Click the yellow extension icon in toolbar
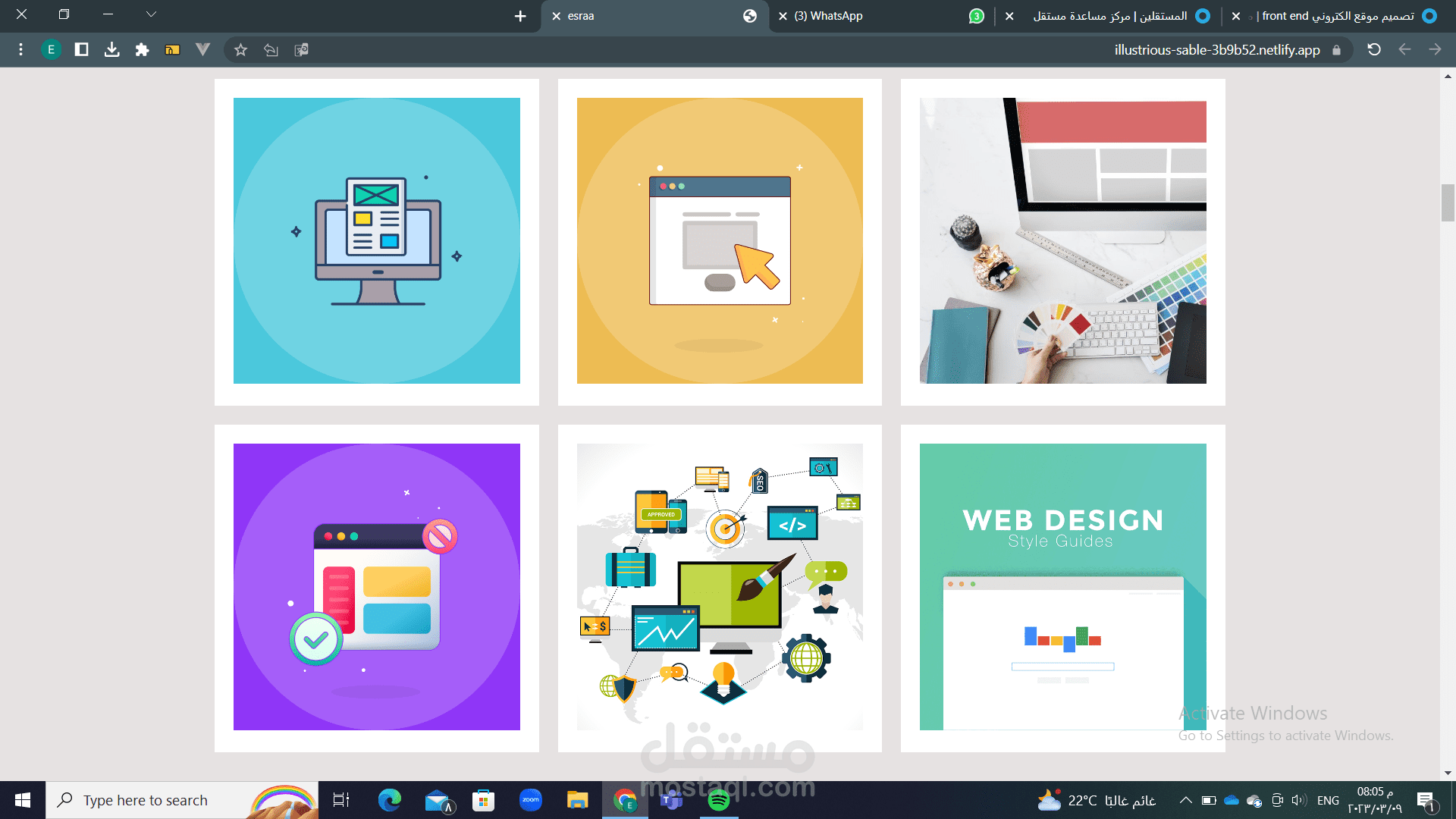The height and width of the screenshot is (819, 1456). 172,50
